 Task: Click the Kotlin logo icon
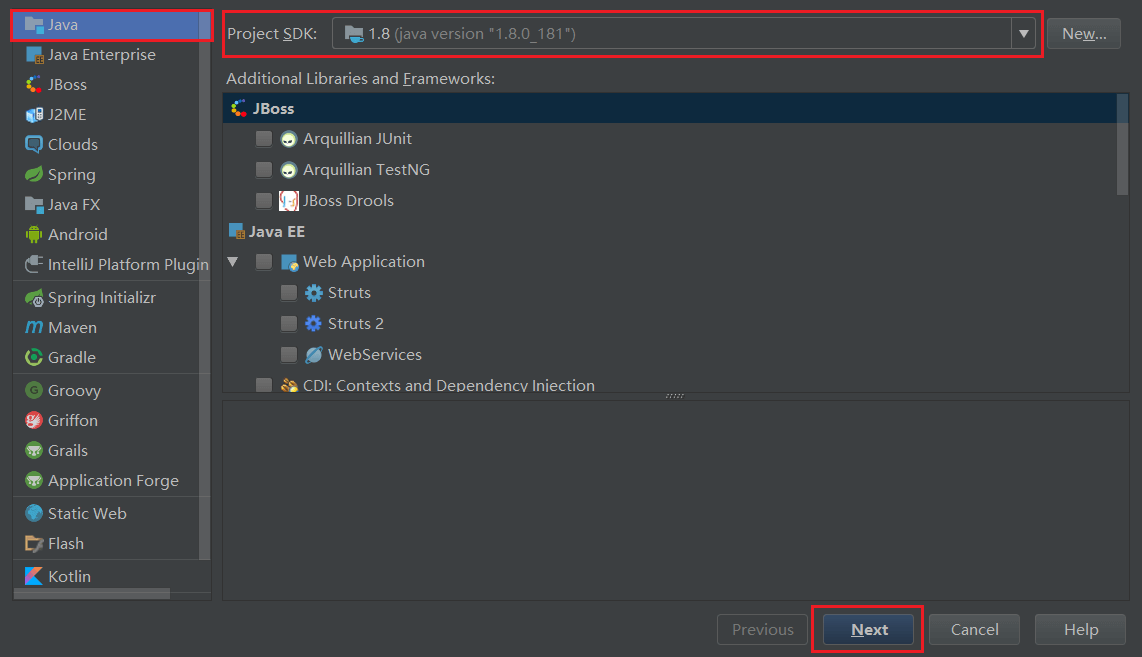tap(34, 576)
